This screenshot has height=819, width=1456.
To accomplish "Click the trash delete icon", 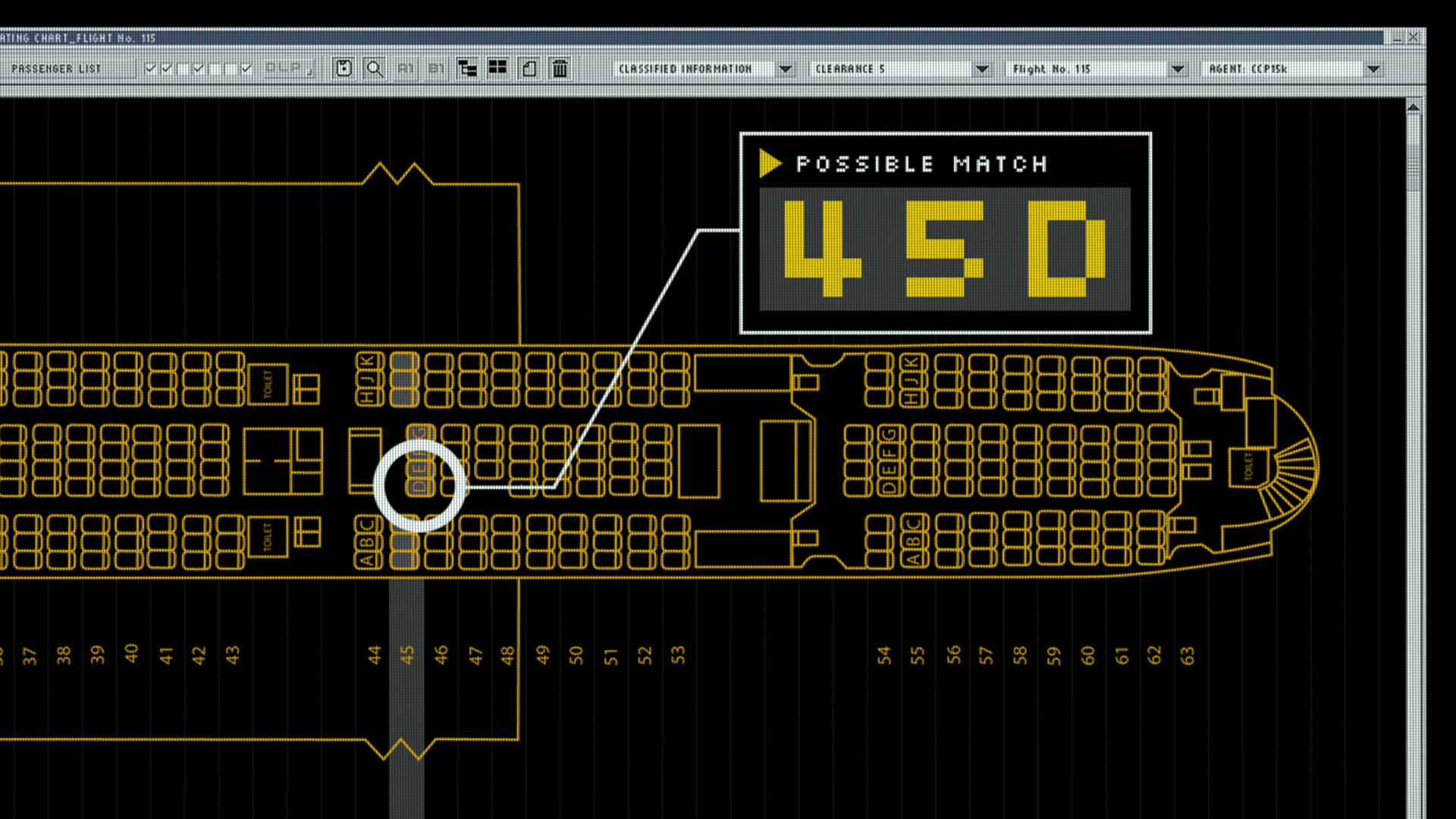I will (x=560, y=68).
